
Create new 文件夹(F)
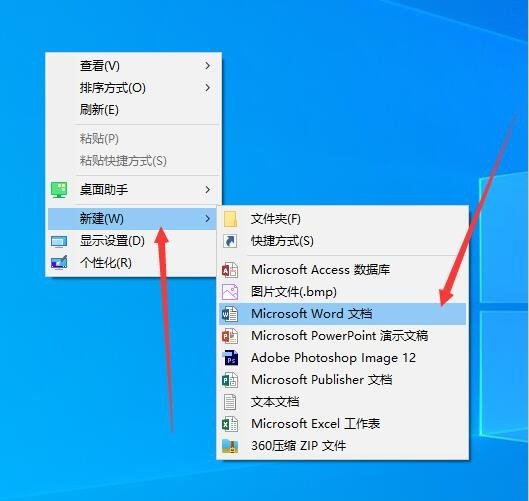342,219
